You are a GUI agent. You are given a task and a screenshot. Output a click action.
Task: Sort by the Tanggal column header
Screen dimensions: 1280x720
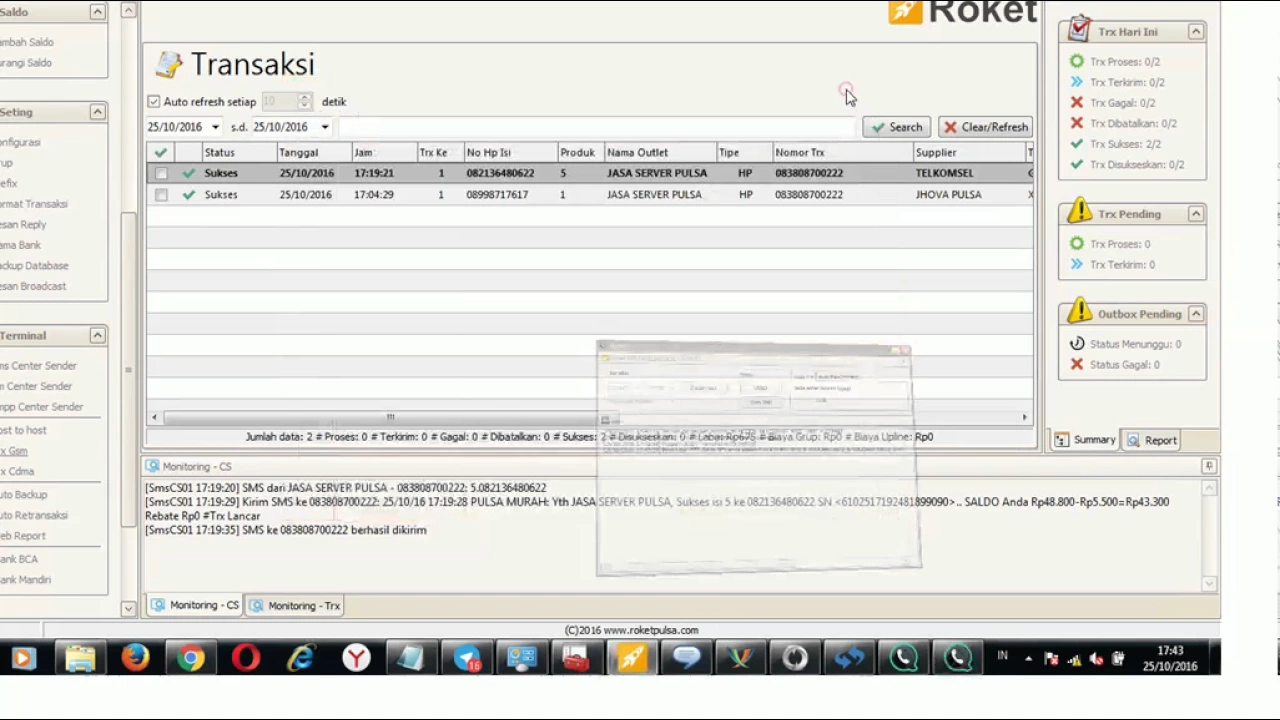point(314,152)
